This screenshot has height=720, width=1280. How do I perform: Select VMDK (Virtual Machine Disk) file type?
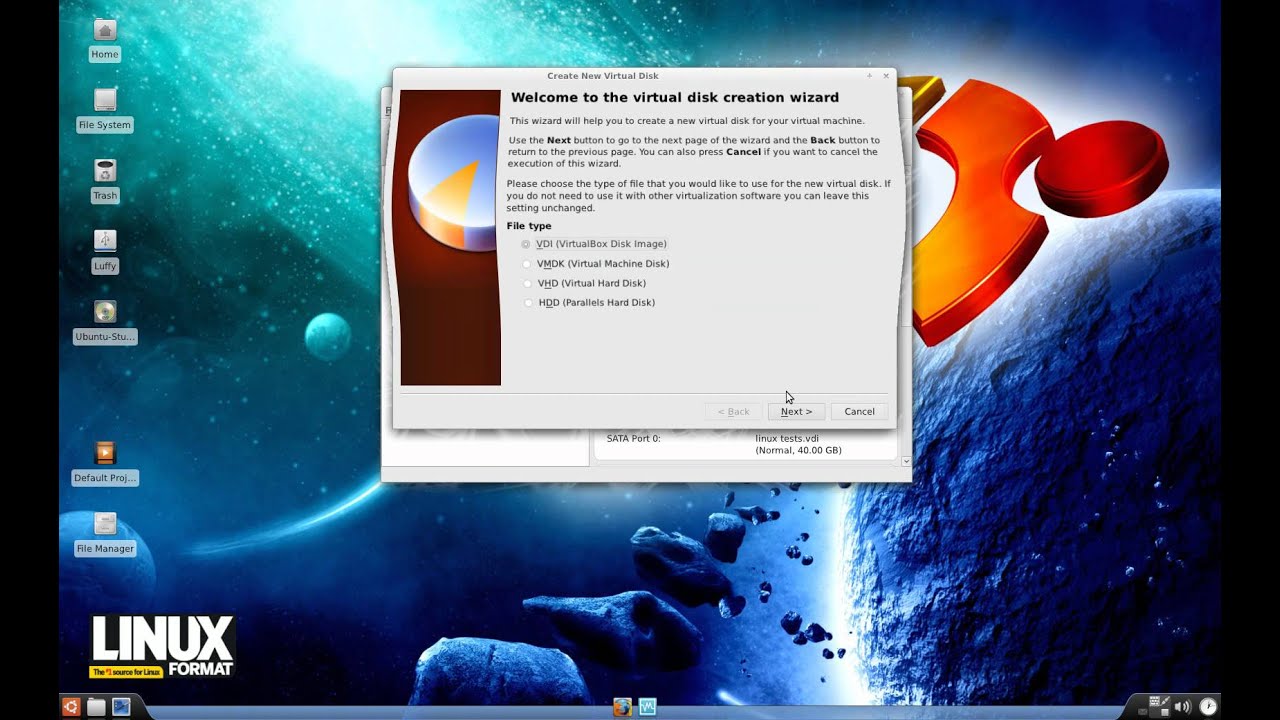pos(596,264)
